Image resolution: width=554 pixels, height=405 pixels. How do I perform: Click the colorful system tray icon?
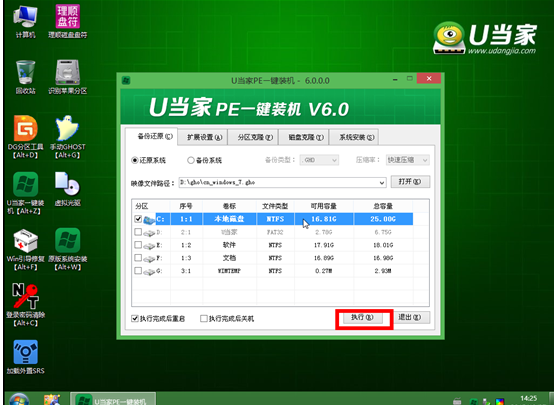pyautogui.click(x=500, y=402)
